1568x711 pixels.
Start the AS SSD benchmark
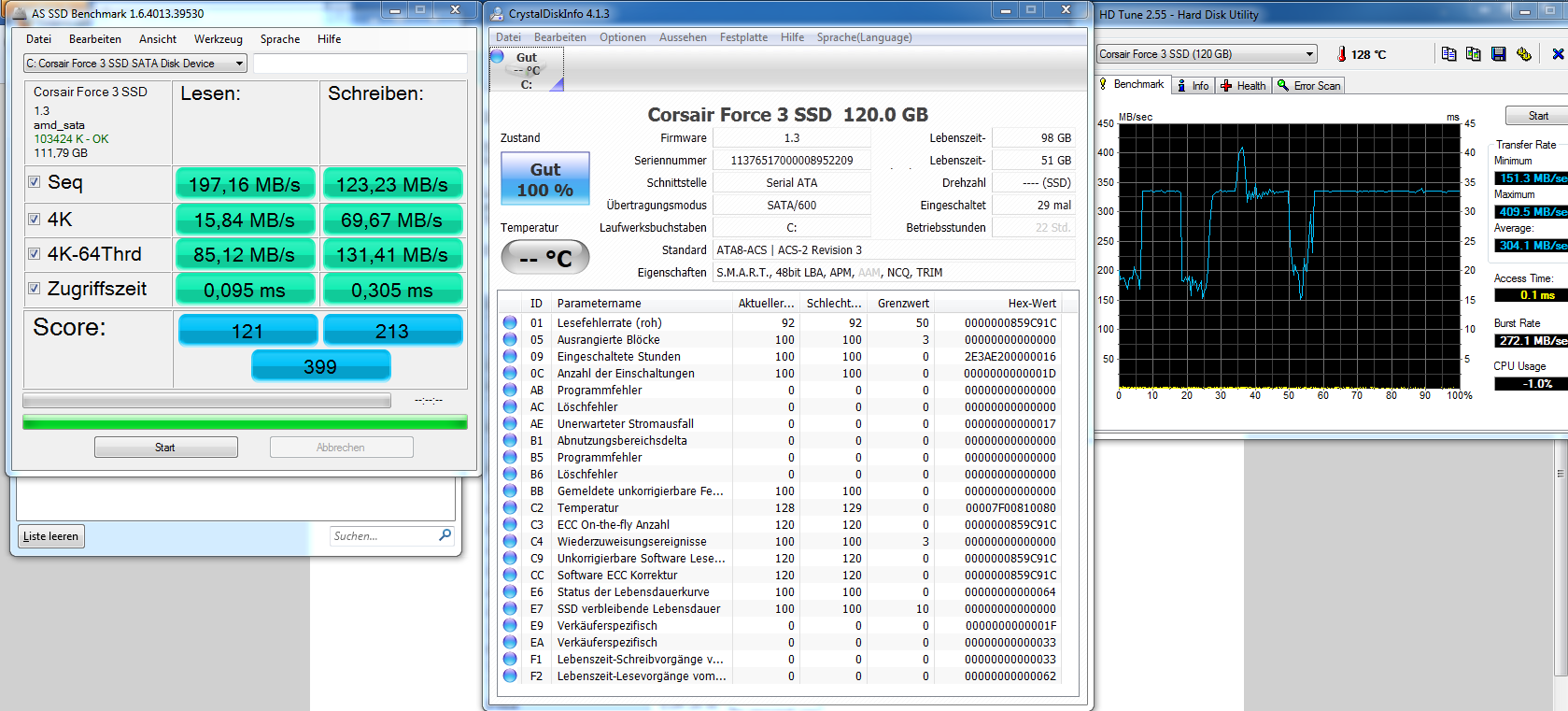[x=165, y=448]
